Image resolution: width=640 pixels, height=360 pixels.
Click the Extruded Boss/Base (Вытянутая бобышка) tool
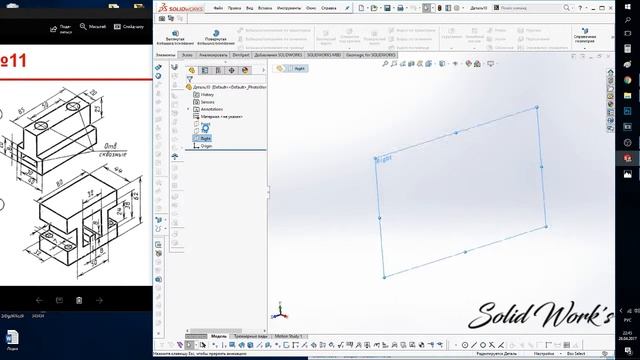[x=175, y=37]
